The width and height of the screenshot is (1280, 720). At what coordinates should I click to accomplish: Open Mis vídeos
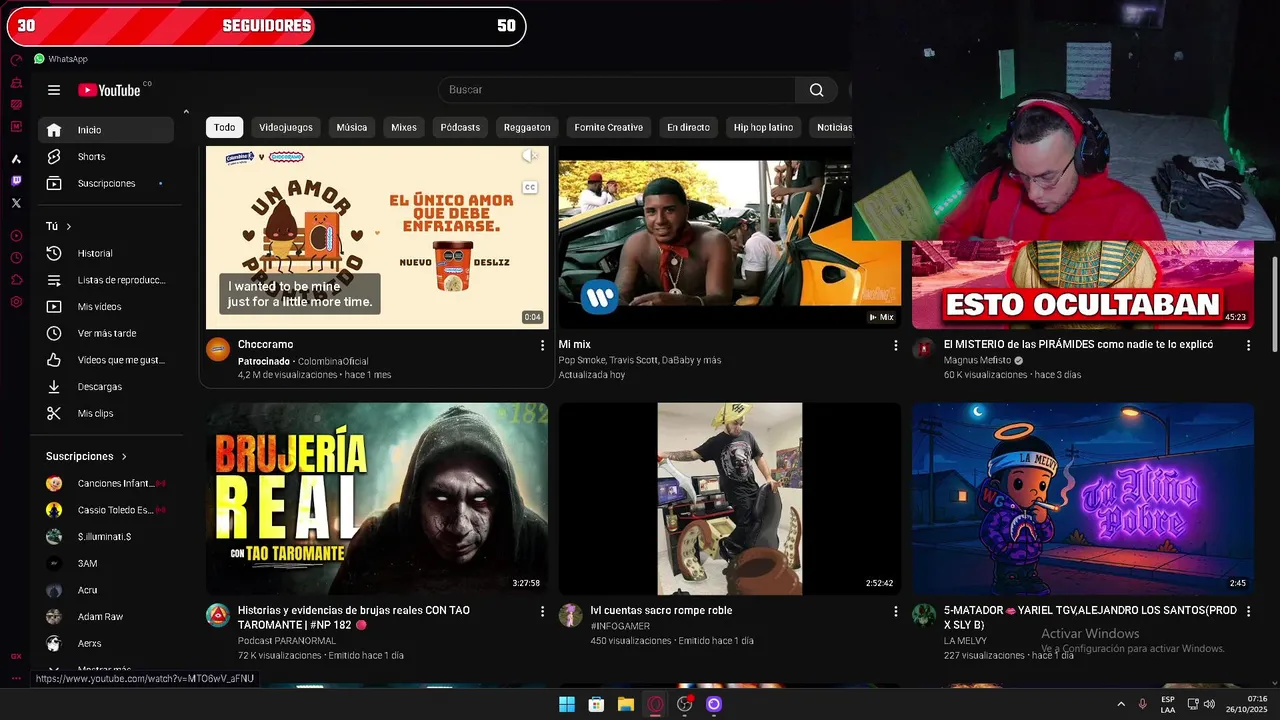(106, 307)
